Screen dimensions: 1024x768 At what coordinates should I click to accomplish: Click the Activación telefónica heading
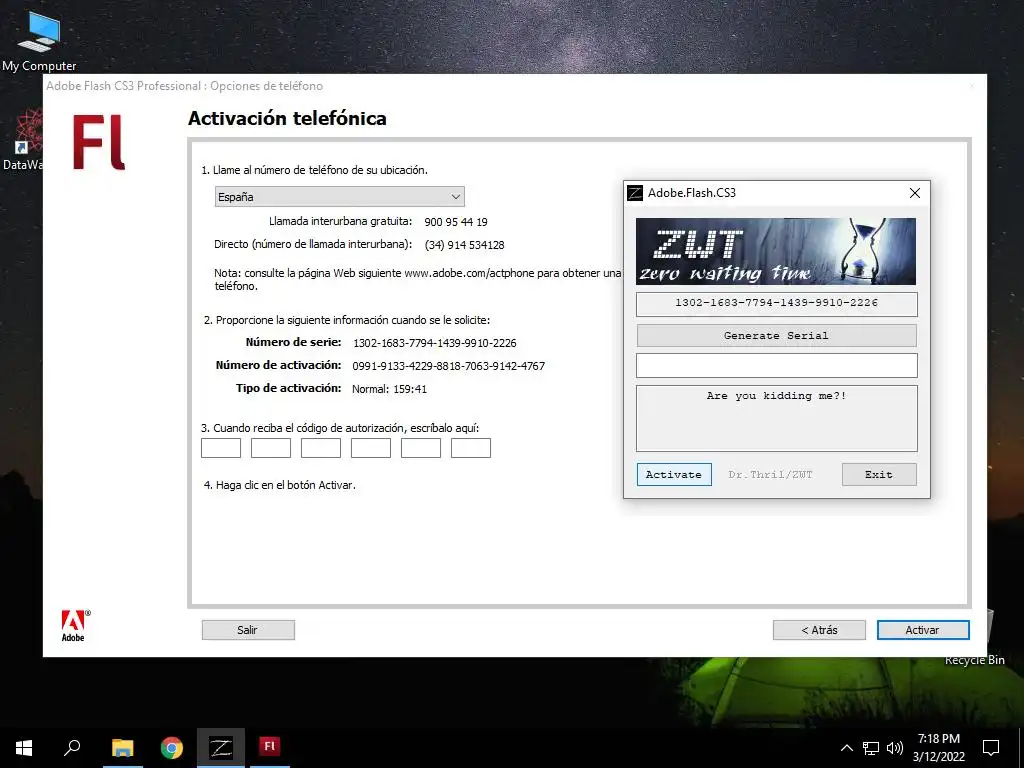tap(287, 118)
